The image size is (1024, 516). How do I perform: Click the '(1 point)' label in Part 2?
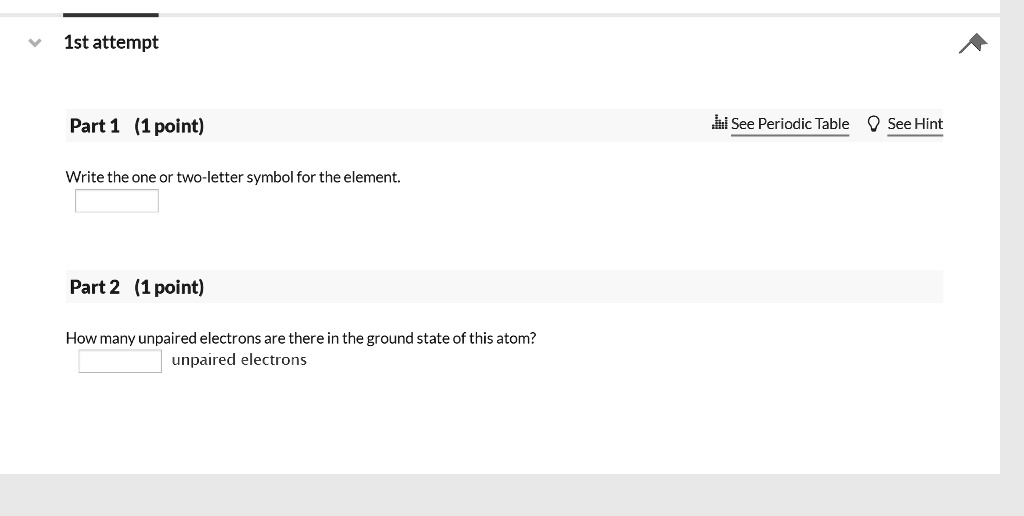tap(169, 287)
